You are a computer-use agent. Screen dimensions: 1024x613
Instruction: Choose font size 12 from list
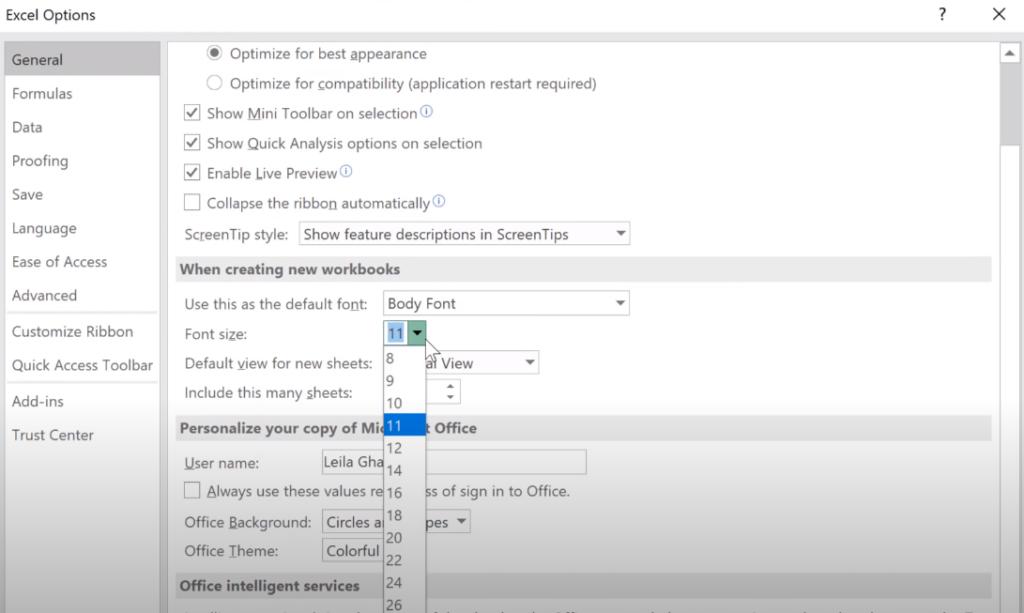pos(404,448)
